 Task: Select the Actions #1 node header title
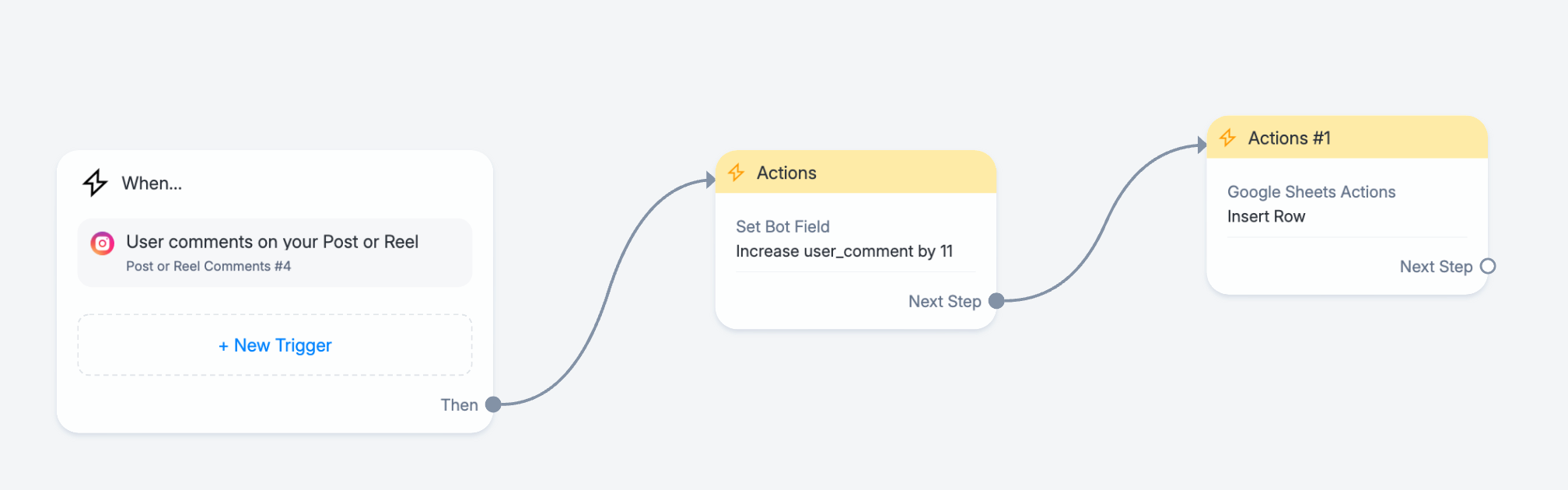point(1289,138)
